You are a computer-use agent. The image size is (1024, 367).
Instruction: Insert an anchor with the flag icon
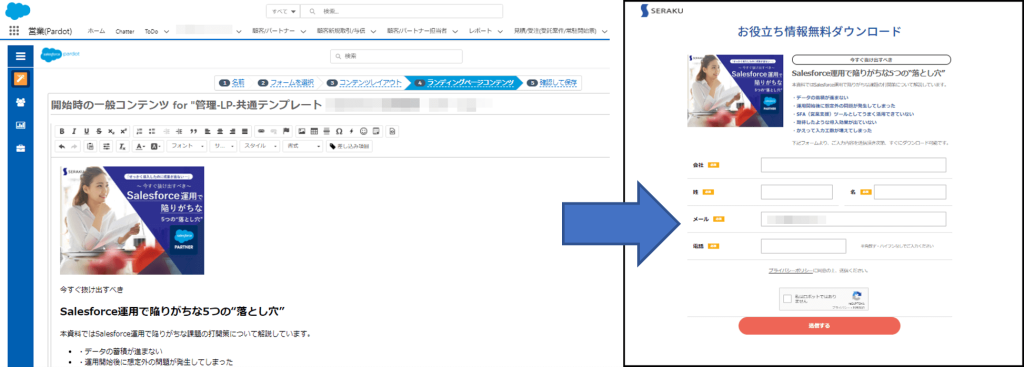click(x=286, y=131)
